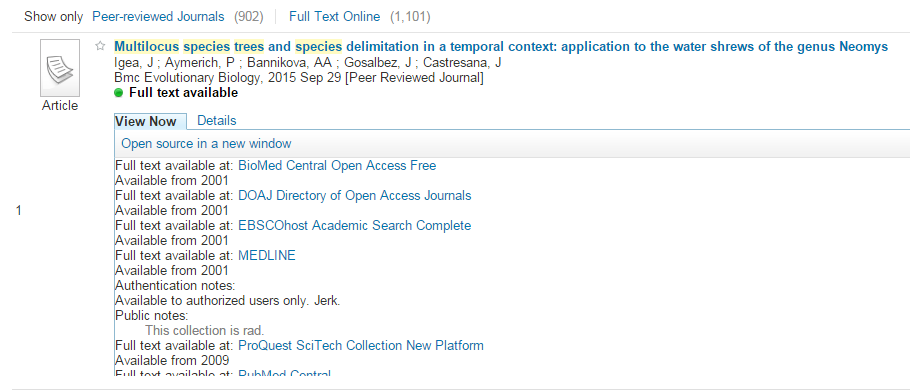The image size is (910, 391).
Task: Click the Bmc Evolutionary Biology journal line
Action: pos(299,78)
